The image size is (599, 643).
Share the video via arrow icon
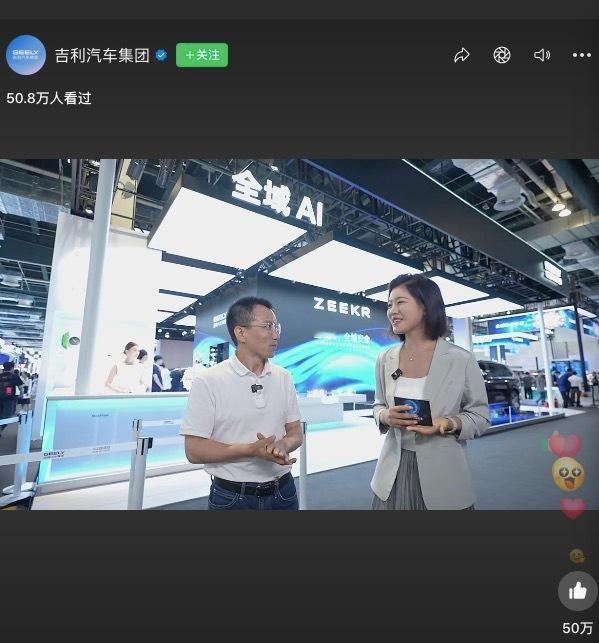coord(462,55)
